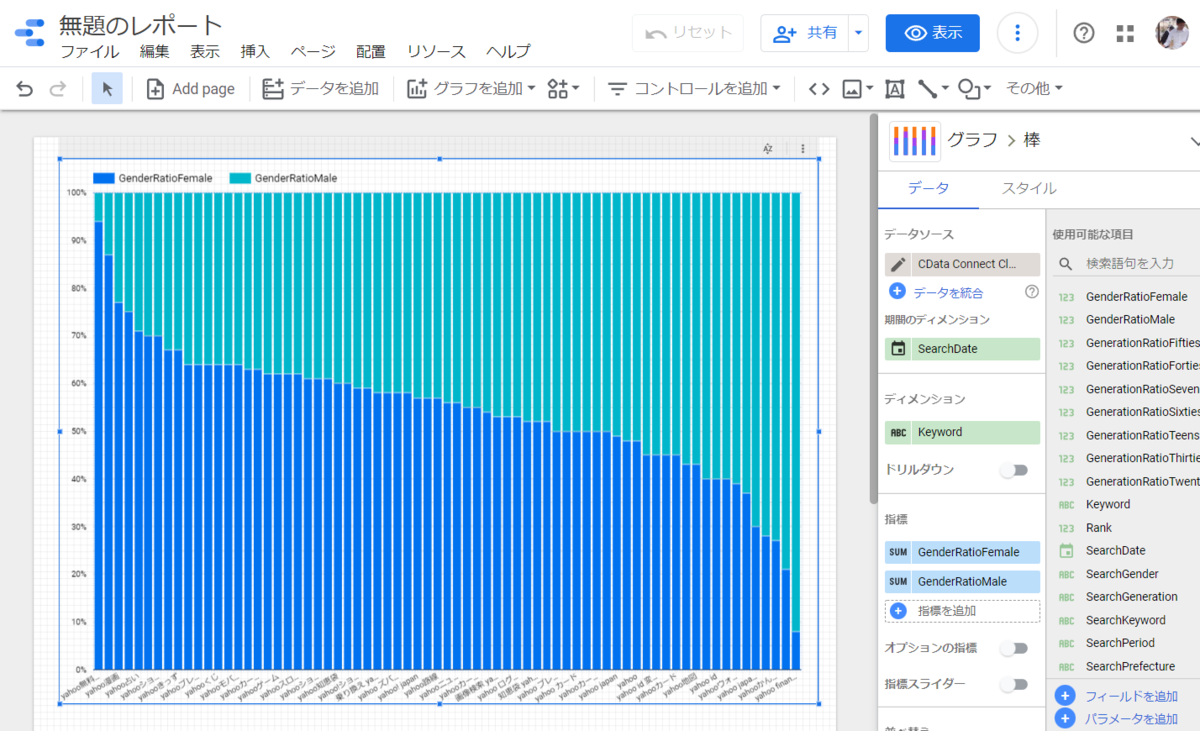Image resolution: width=1200 pixels, height=731 pixels.
Task: Open グラフを追加 chart menu
Action: (x=471, y=89)
